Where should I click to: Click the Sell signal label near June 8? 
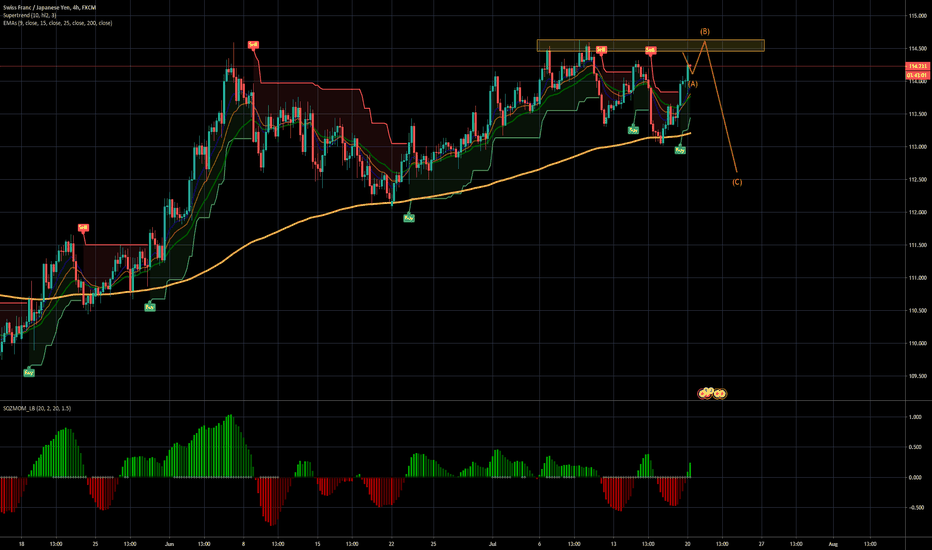click(254, 45)
